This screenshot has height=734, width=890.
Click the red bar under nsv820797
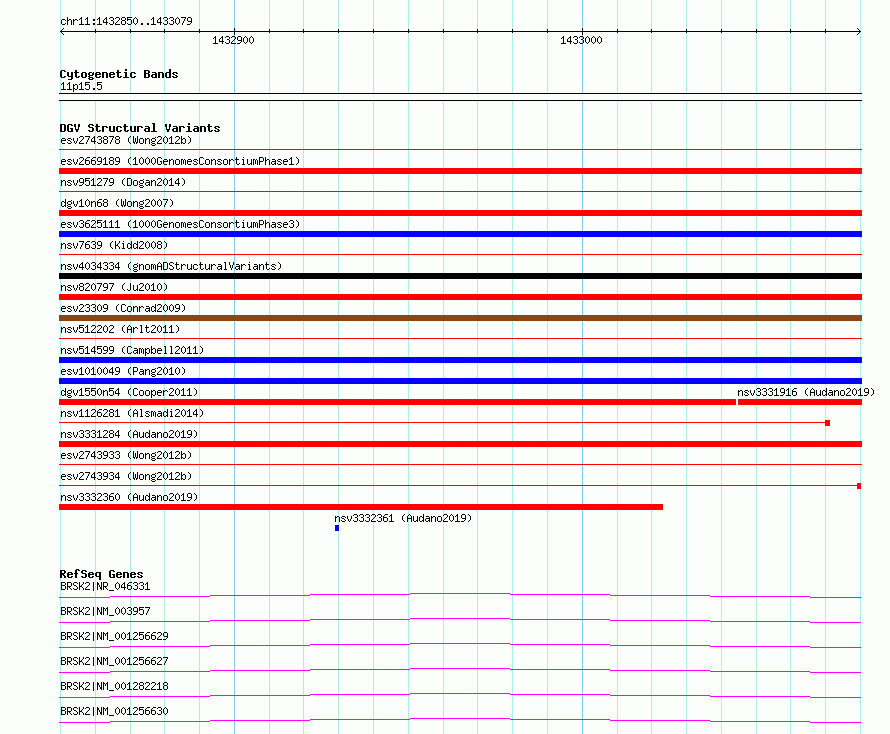pos(460,297)
